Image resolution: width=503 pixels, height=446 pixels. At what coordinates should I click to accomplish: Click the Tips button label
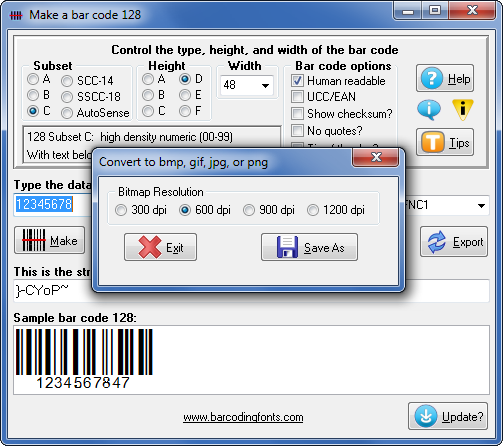click(459, 143)
